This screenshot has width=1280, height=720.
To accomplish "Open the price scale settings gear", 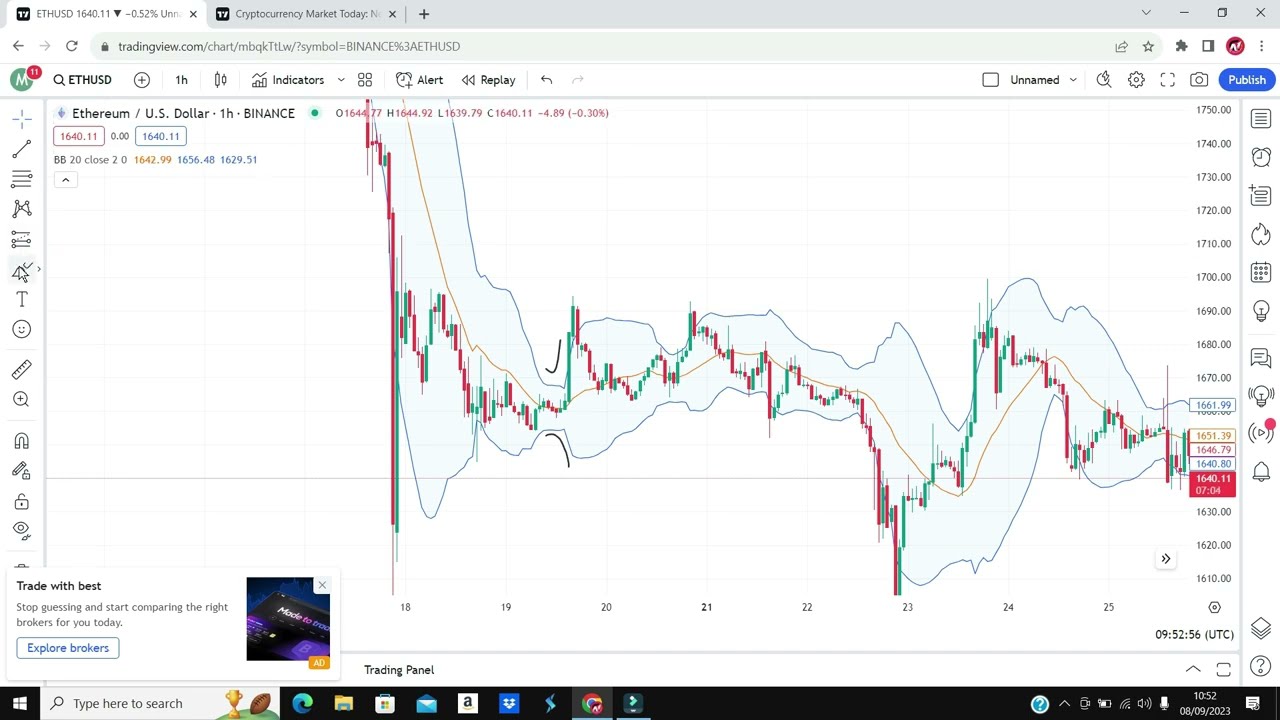I will 1214,607.
